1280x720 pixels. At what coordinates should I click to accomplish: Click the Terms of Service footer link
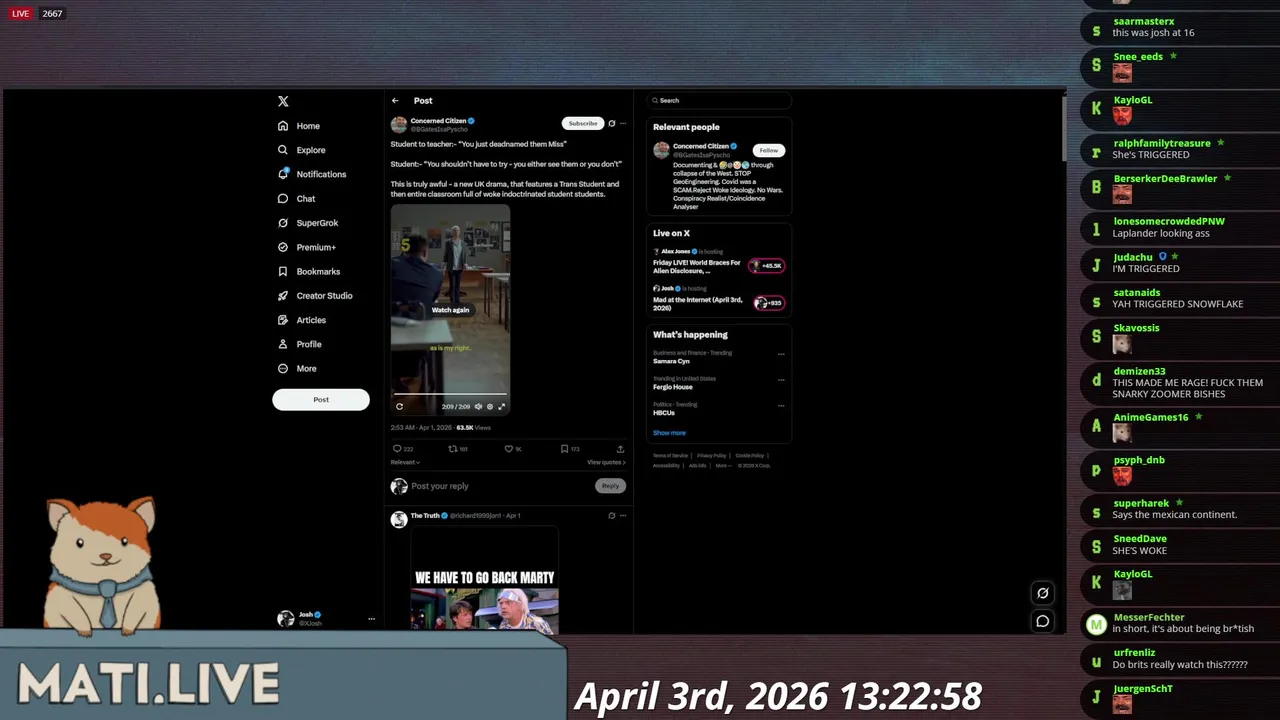670,456
